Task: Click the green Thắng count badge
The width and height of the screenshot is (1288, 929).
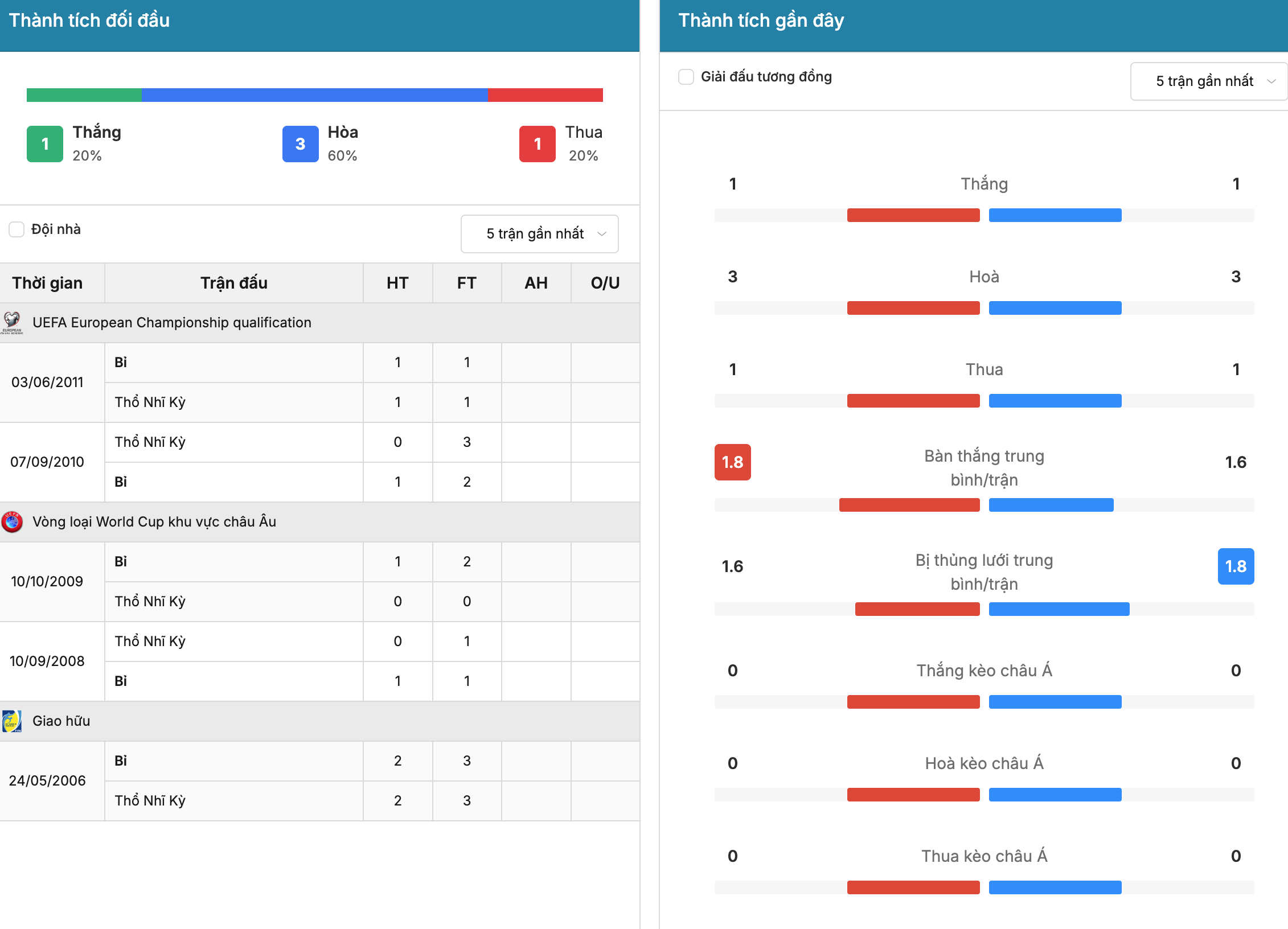Action: click(45, 144)
